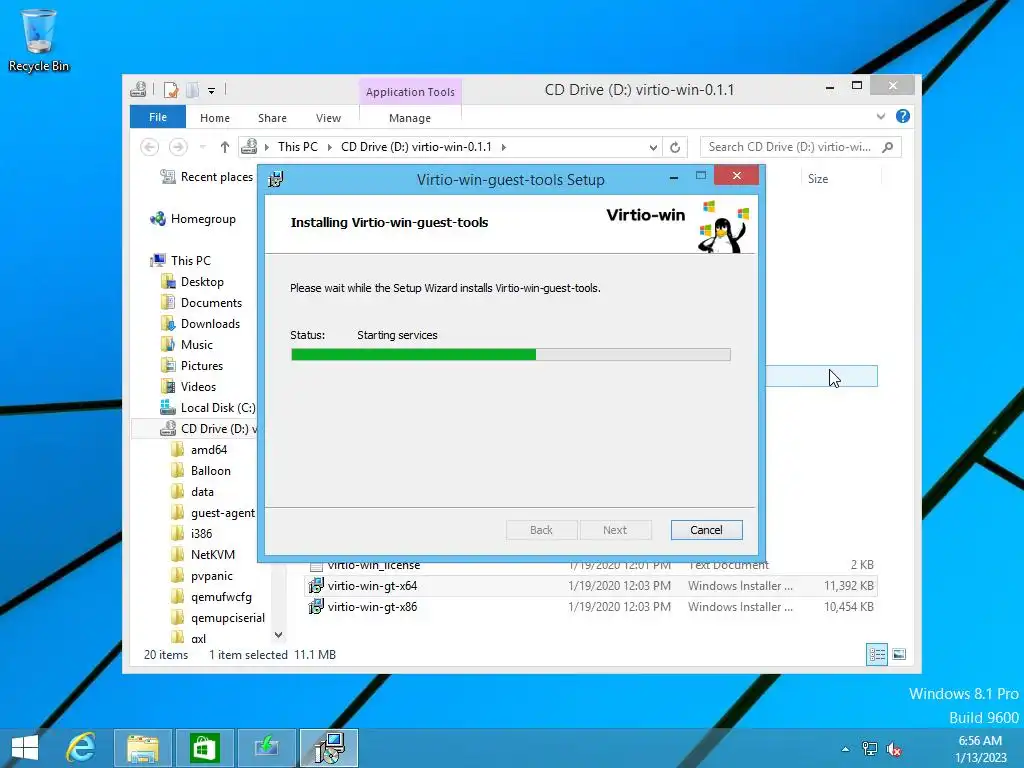Click the Search CD Drive input field

point(801,147)
